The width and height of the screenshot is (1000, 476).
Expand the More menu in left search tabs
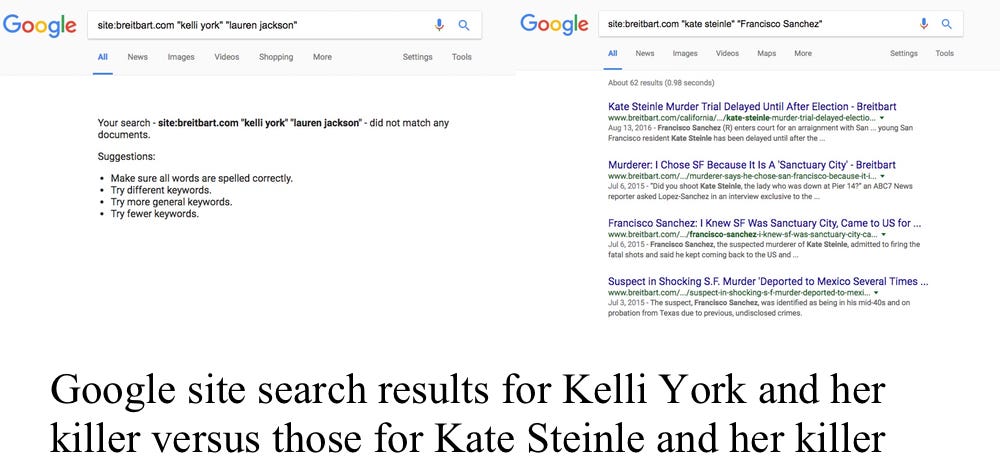[x=322, y=57]
